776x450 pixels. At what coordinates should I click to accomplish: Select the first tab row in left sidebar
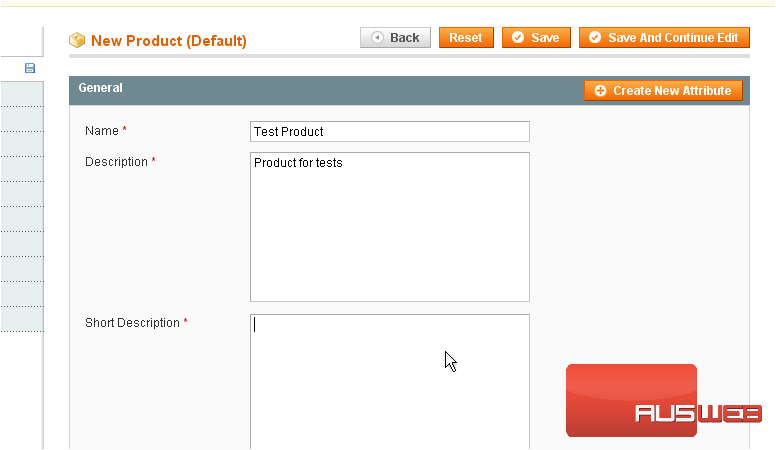[x=21, y=94]
